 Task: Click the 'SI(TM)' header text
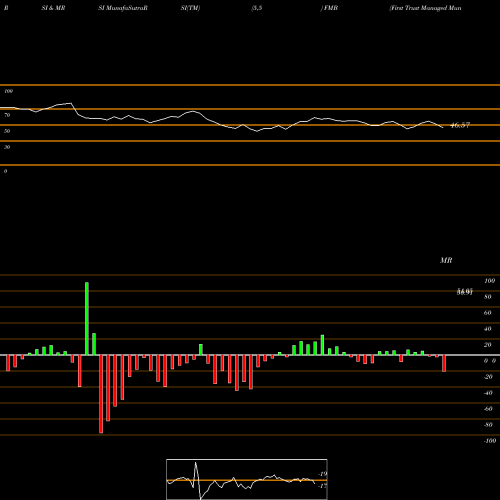pyautogui.click(x=190, y=8)
